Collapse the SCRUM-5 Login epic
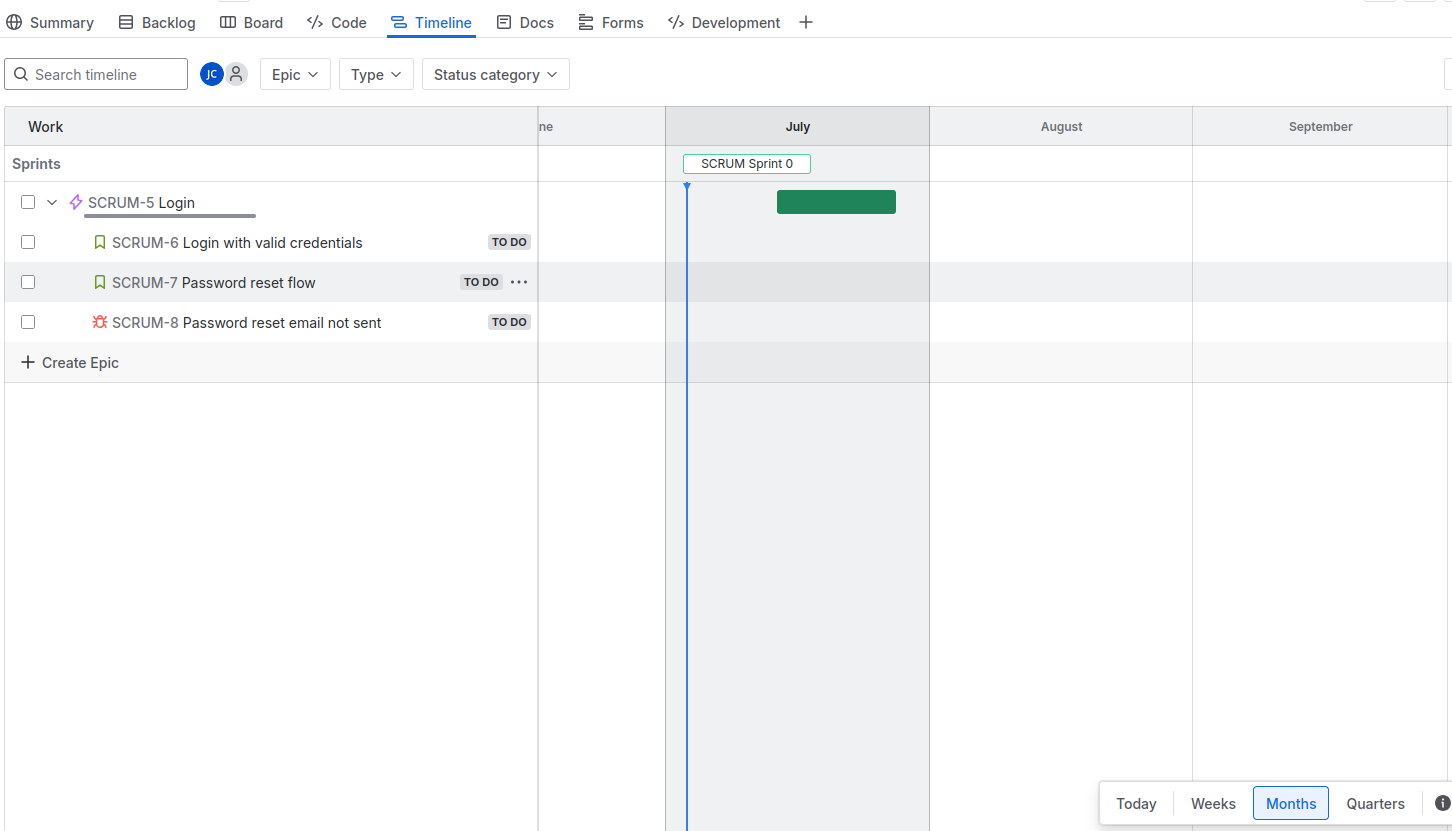Image resolution: width=1452 pixels, height=831 pixels. coord(52,202)
